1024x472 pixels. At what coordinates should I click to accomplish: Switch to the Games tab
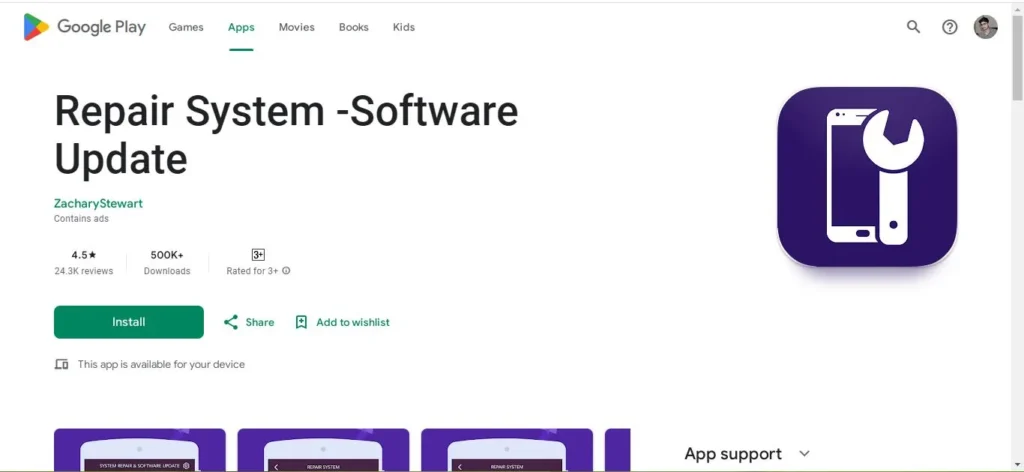[x=185, y=27]
